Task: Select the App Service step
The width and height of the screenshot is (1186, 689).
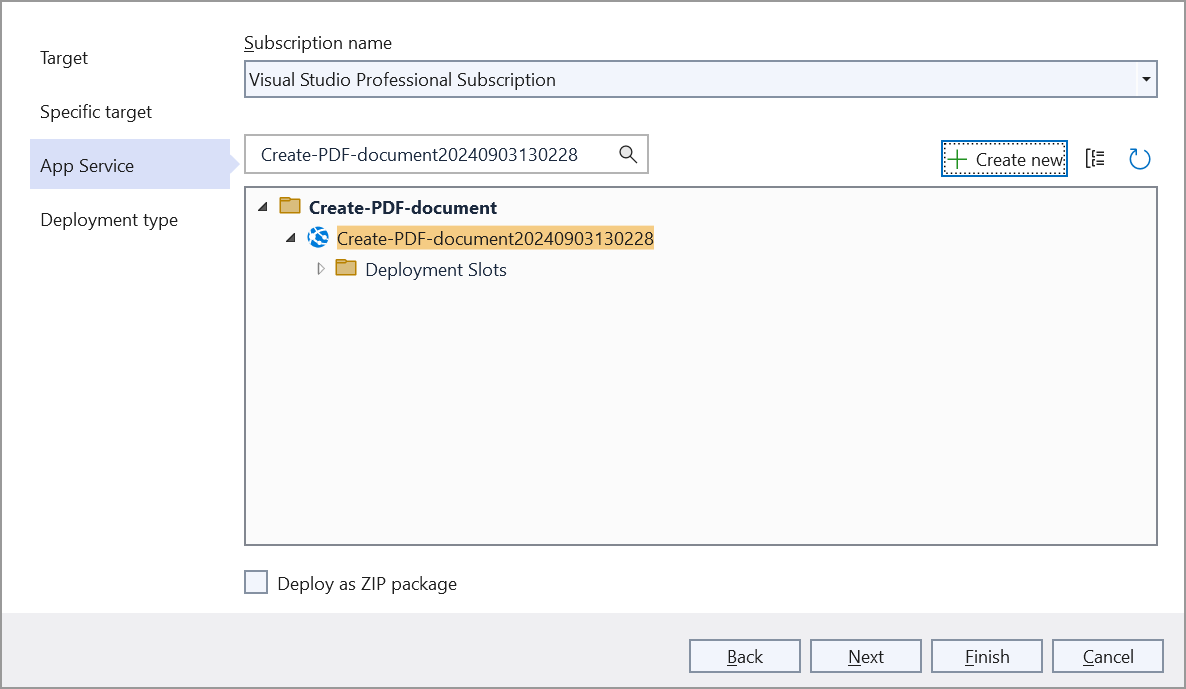Action: 87,166
